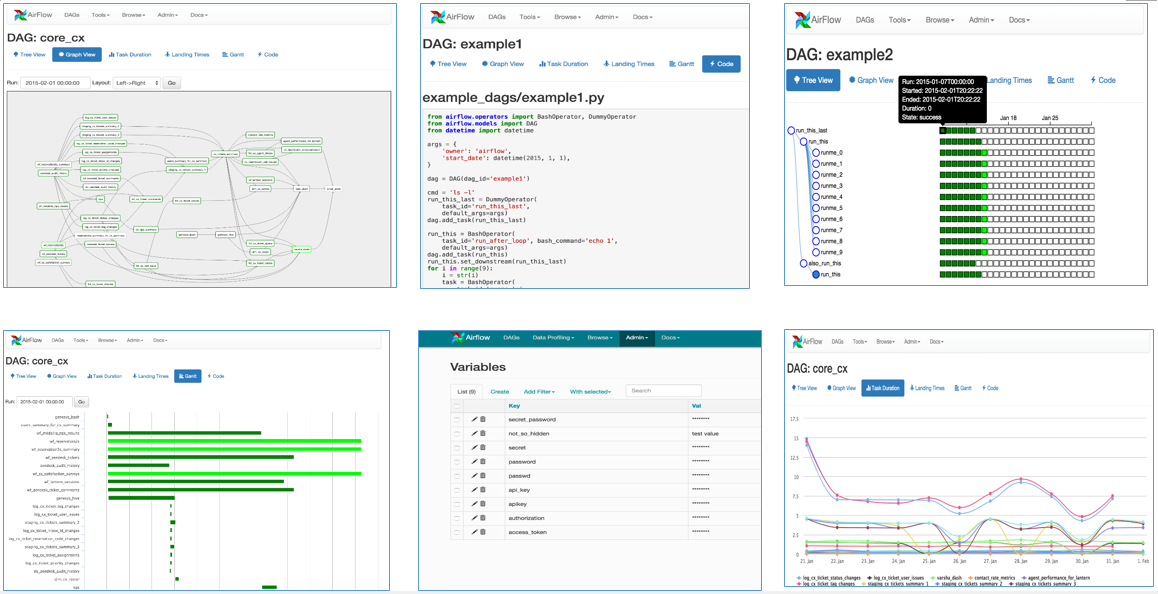Tick the checkbox for the passwd row
This screenshot has width=1158, height=594.
[x=456, y=475]
